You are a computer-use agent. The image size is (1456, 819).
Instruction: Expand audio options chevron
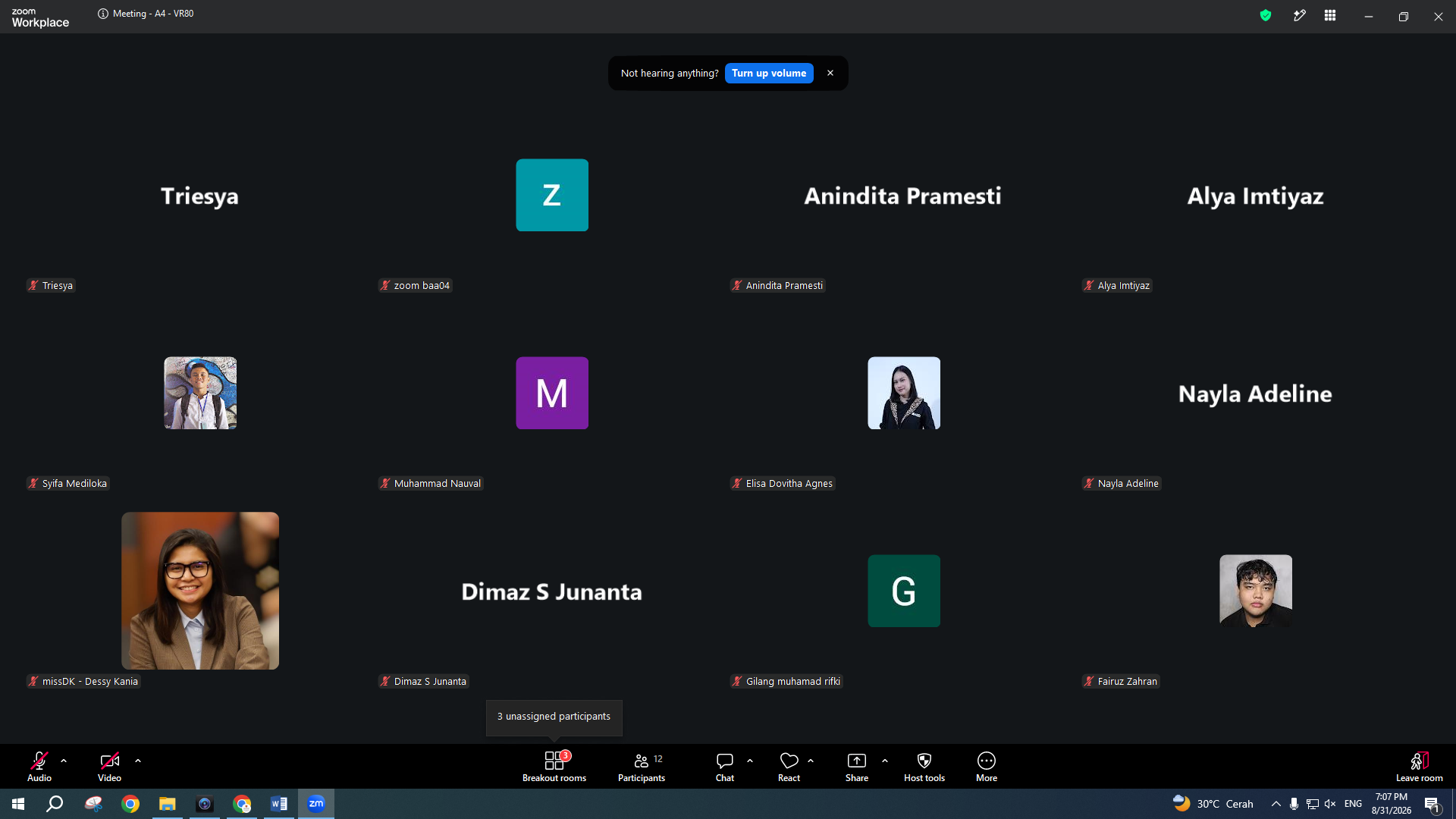[x=64, y=761]
